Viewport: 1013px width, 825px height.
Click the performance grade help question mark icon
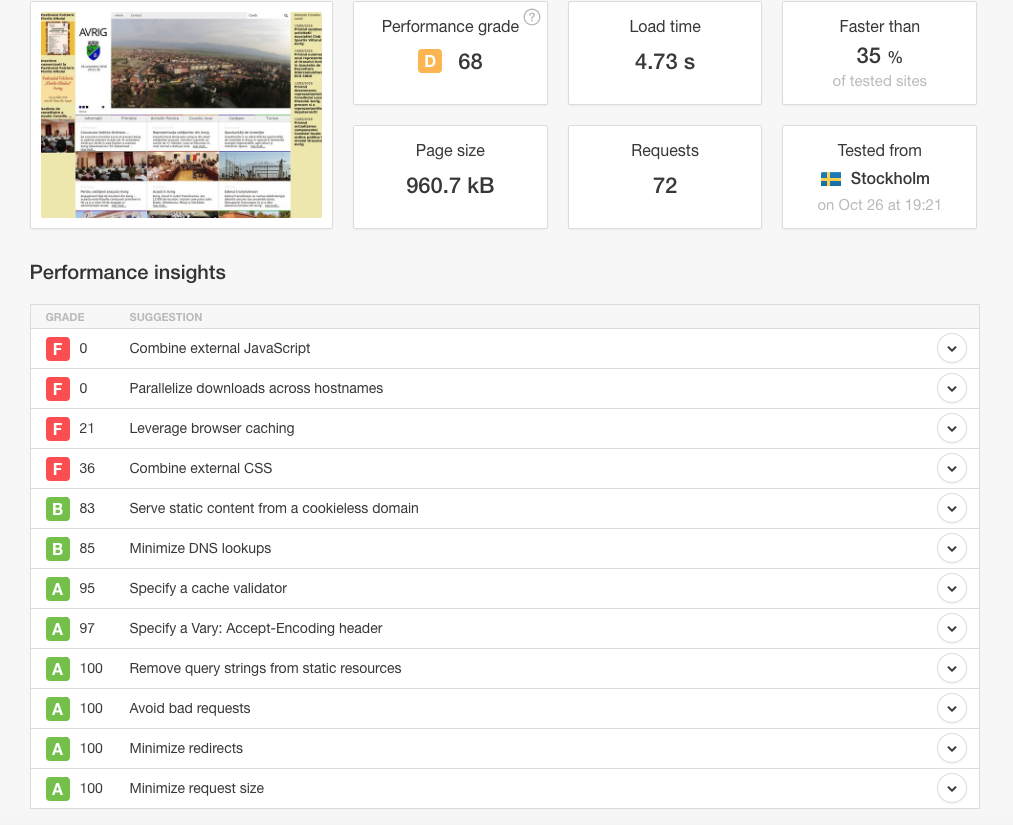click(532, 17)
